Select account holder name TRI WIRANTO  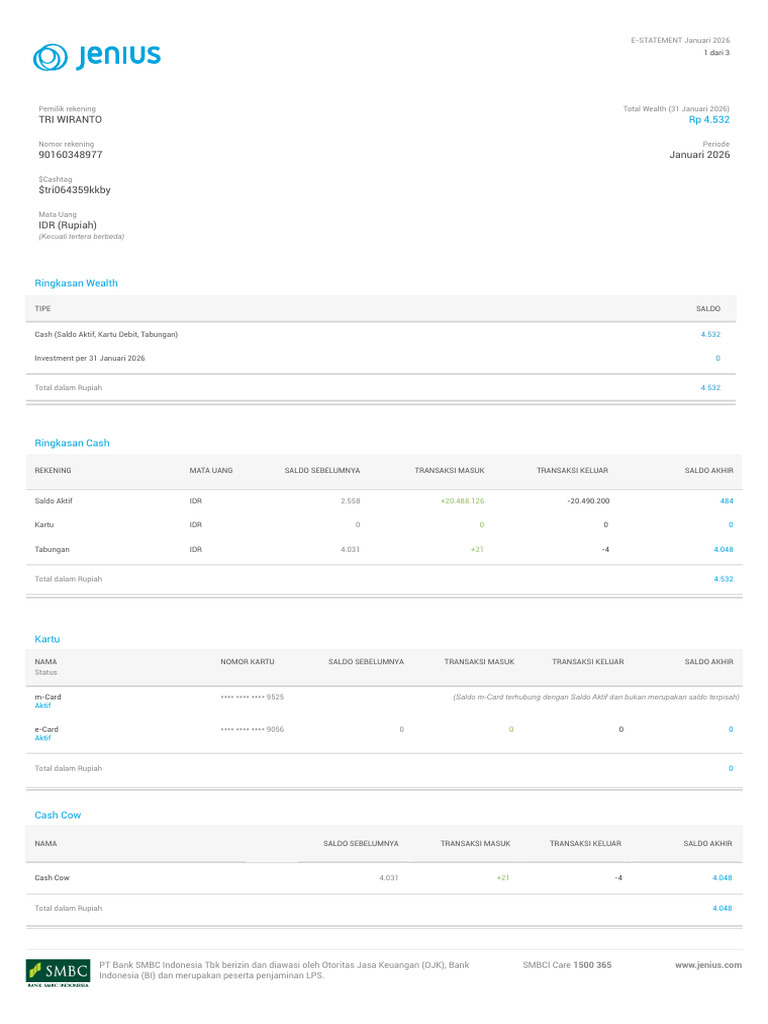tap(70, 120)
